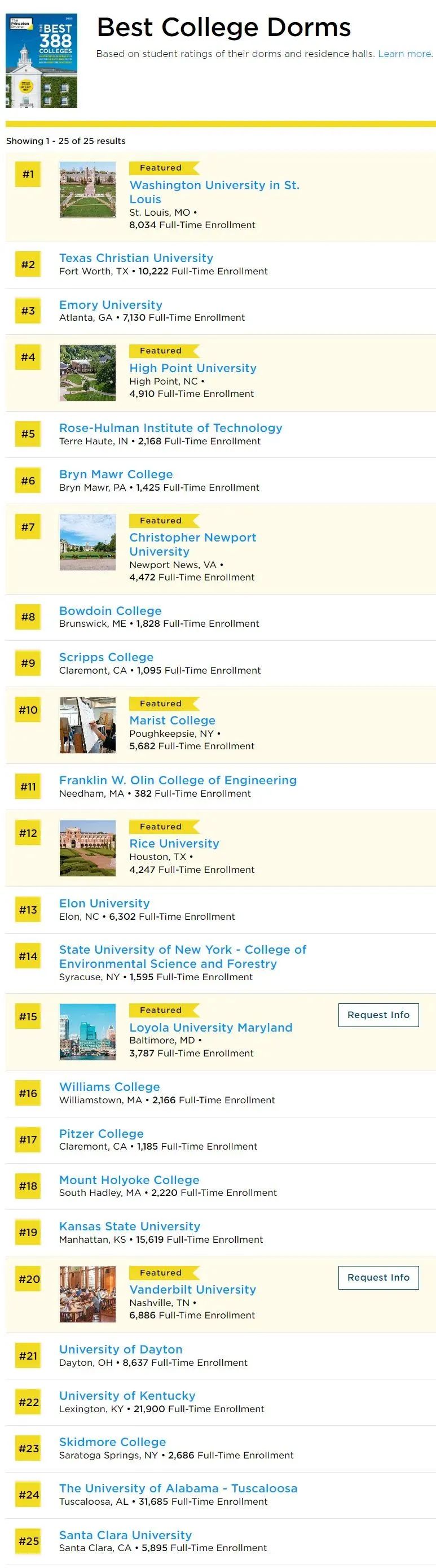Click Franklin W. Olin College of Engineering

(178, 780)
